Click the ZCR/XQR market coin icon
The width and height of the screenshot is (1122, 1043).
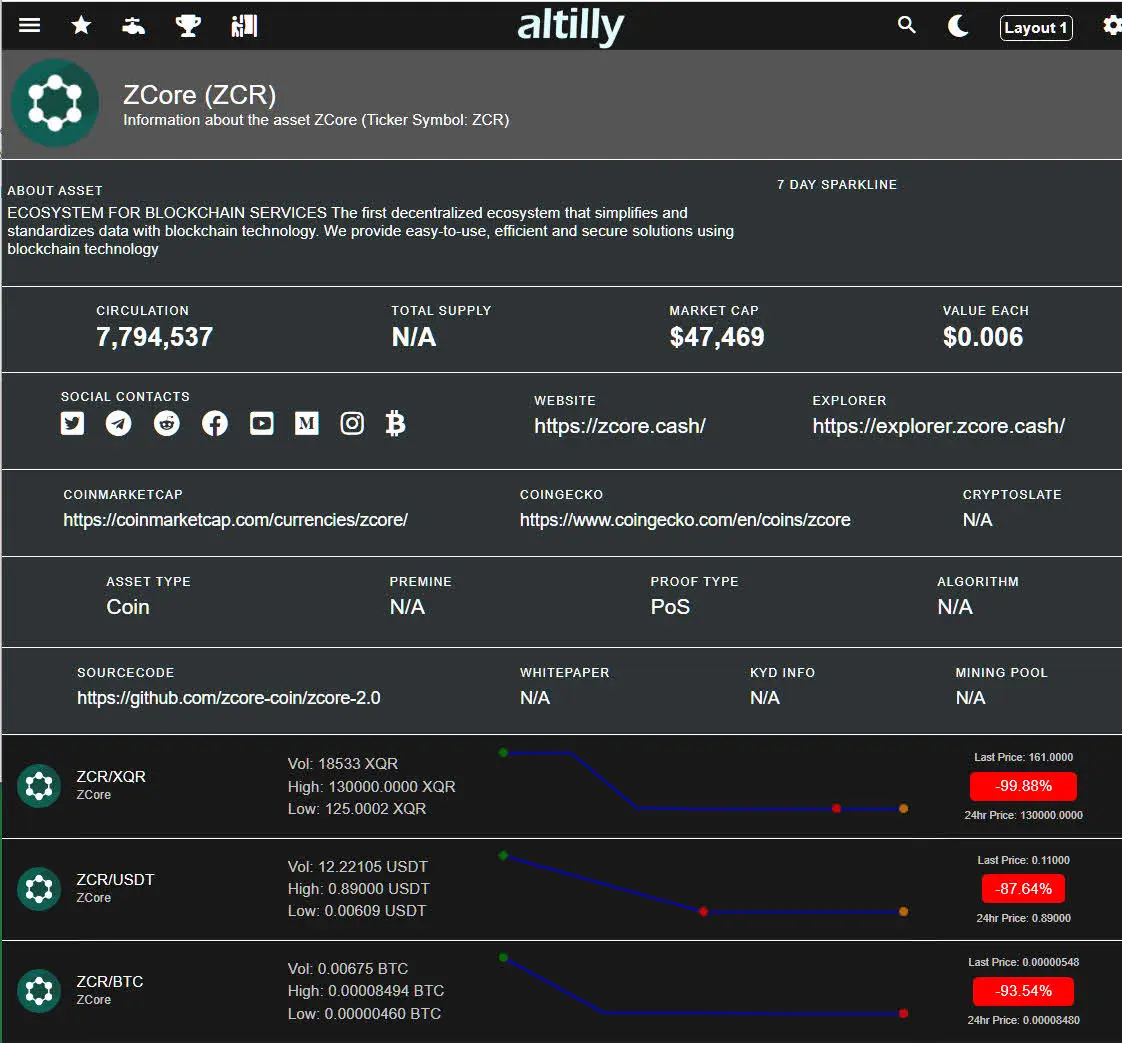[x=39, y=786]
